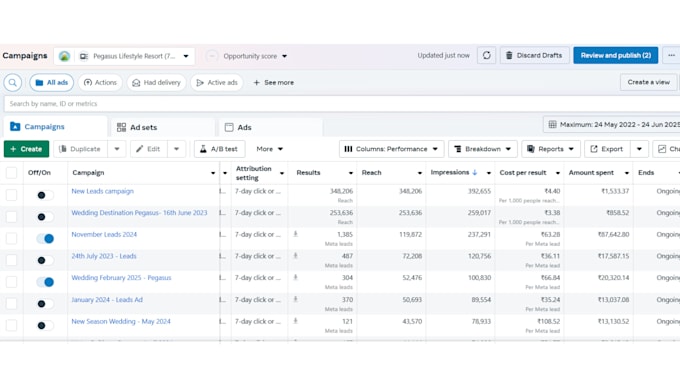Click the green Create button
This screenshot has height=383, width=680.
[26, 149]
